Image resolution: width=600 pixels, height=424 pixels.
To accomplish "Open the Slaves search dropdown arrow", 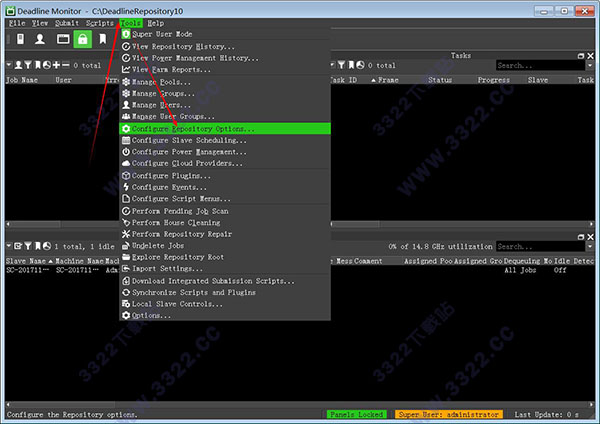I will (x=590, y=246).
